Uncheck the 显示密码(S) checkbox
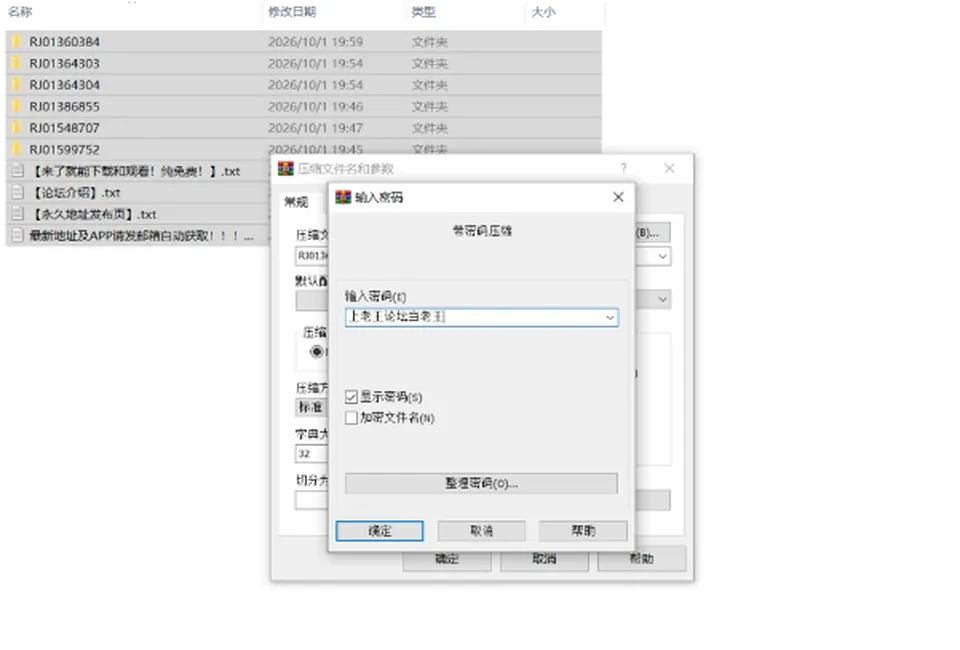The height and width of the screenshot is (650, 960). coord(351,397)
